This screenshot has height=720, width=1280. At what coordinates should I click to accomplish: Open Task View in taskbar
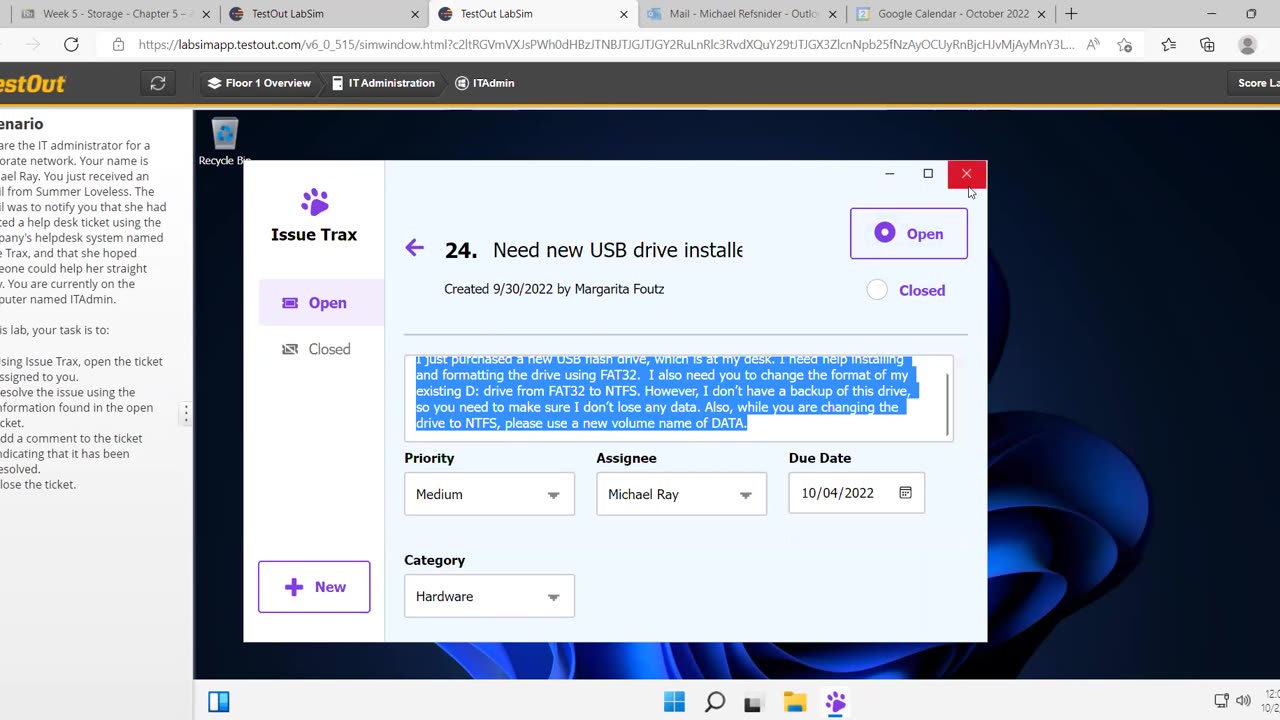pyautogui.click(x=753, y=703)
